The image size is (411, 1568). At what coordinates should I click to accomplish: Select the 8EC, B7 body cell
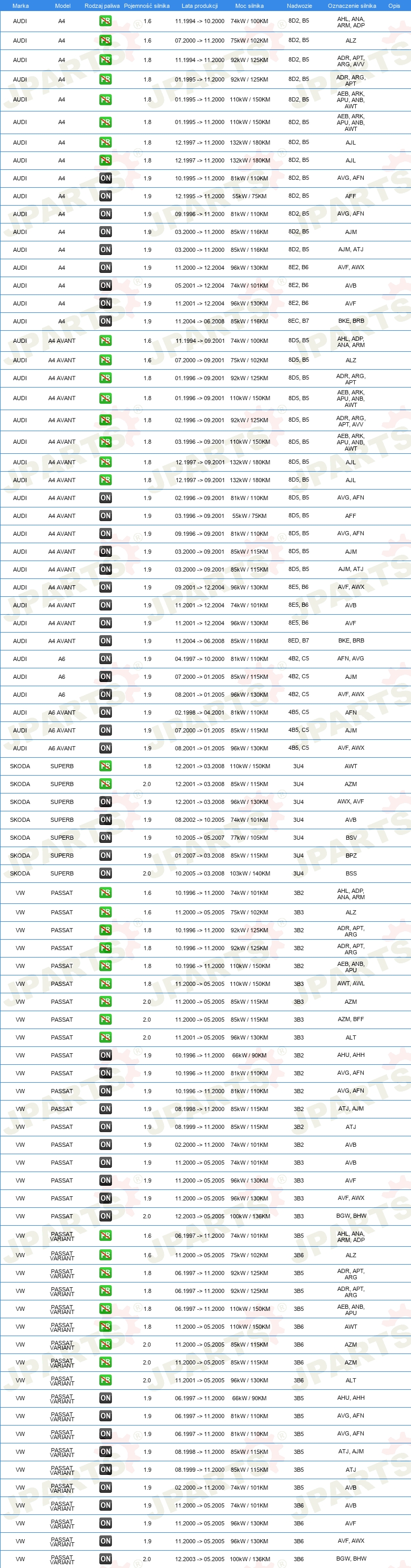299,321
